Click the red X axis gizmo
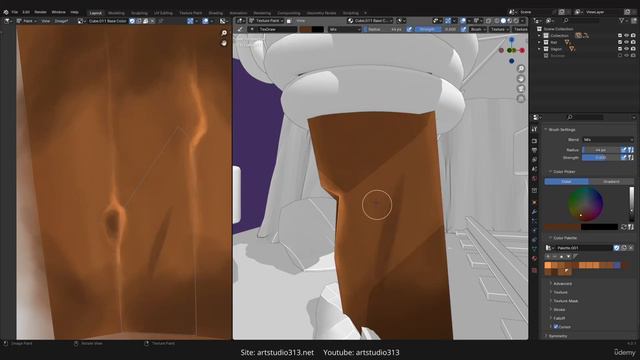The image size is (640, 360). [x=522, y=50]
